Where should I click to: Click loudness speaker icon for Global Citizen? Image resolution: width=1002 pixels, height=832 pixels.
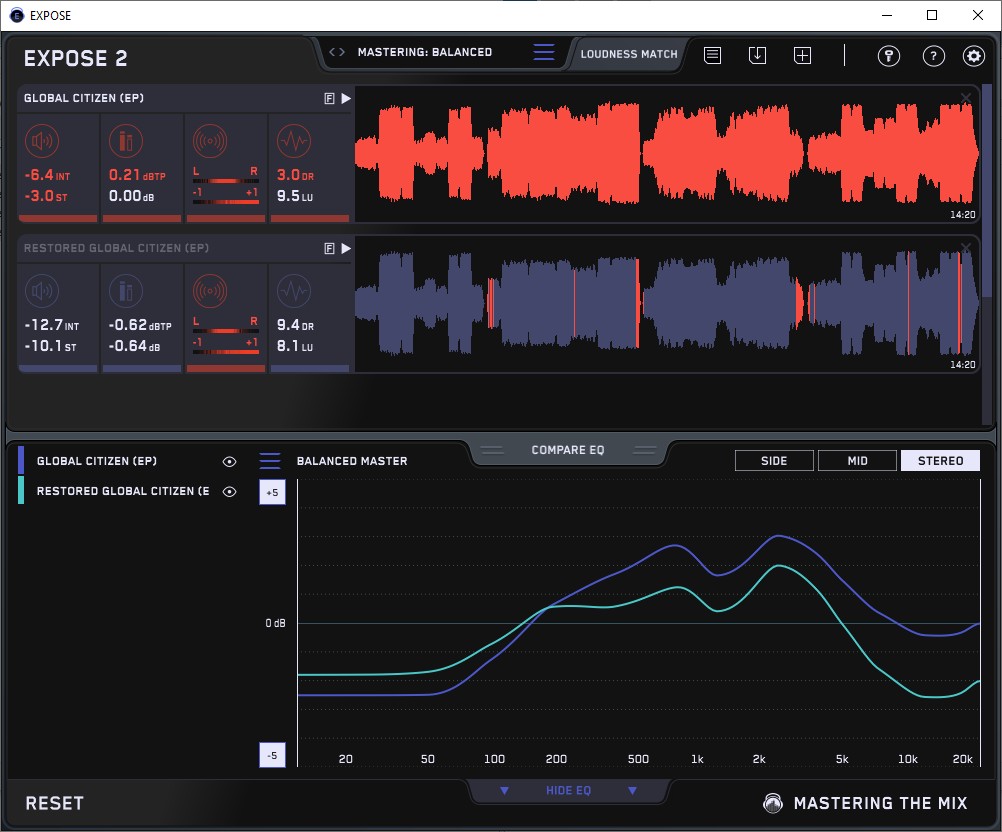pos(42,141)
